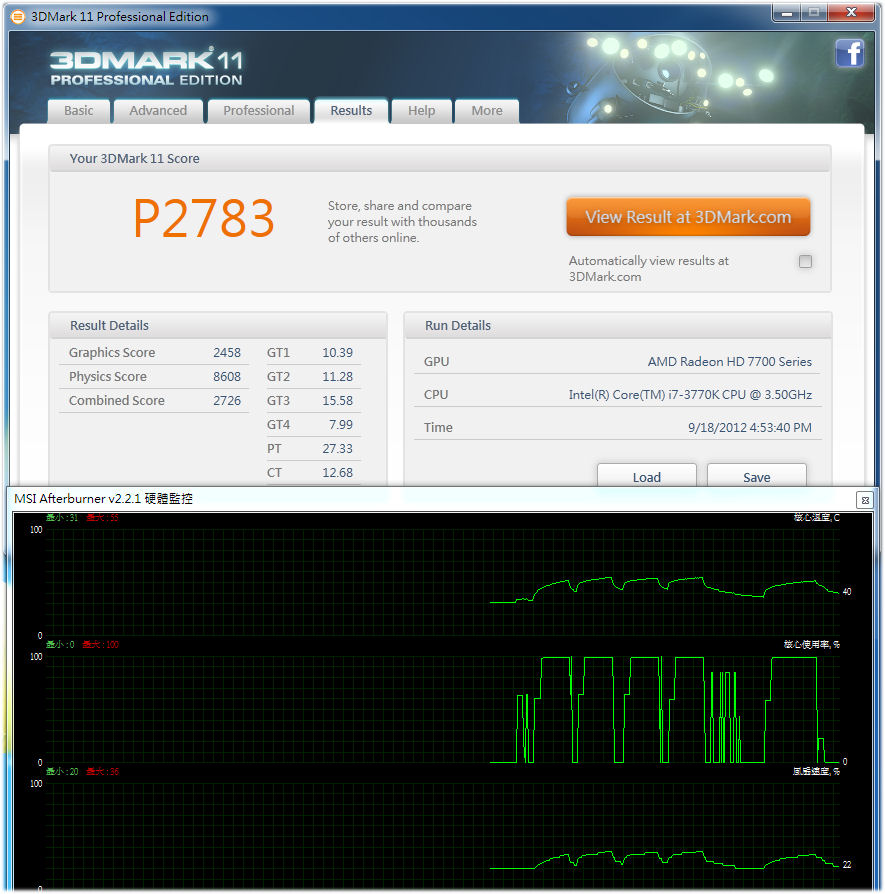Switch to the Advanced tab
Screen dimensions: 885x894
pyautogui.click(x=158, y=111)
